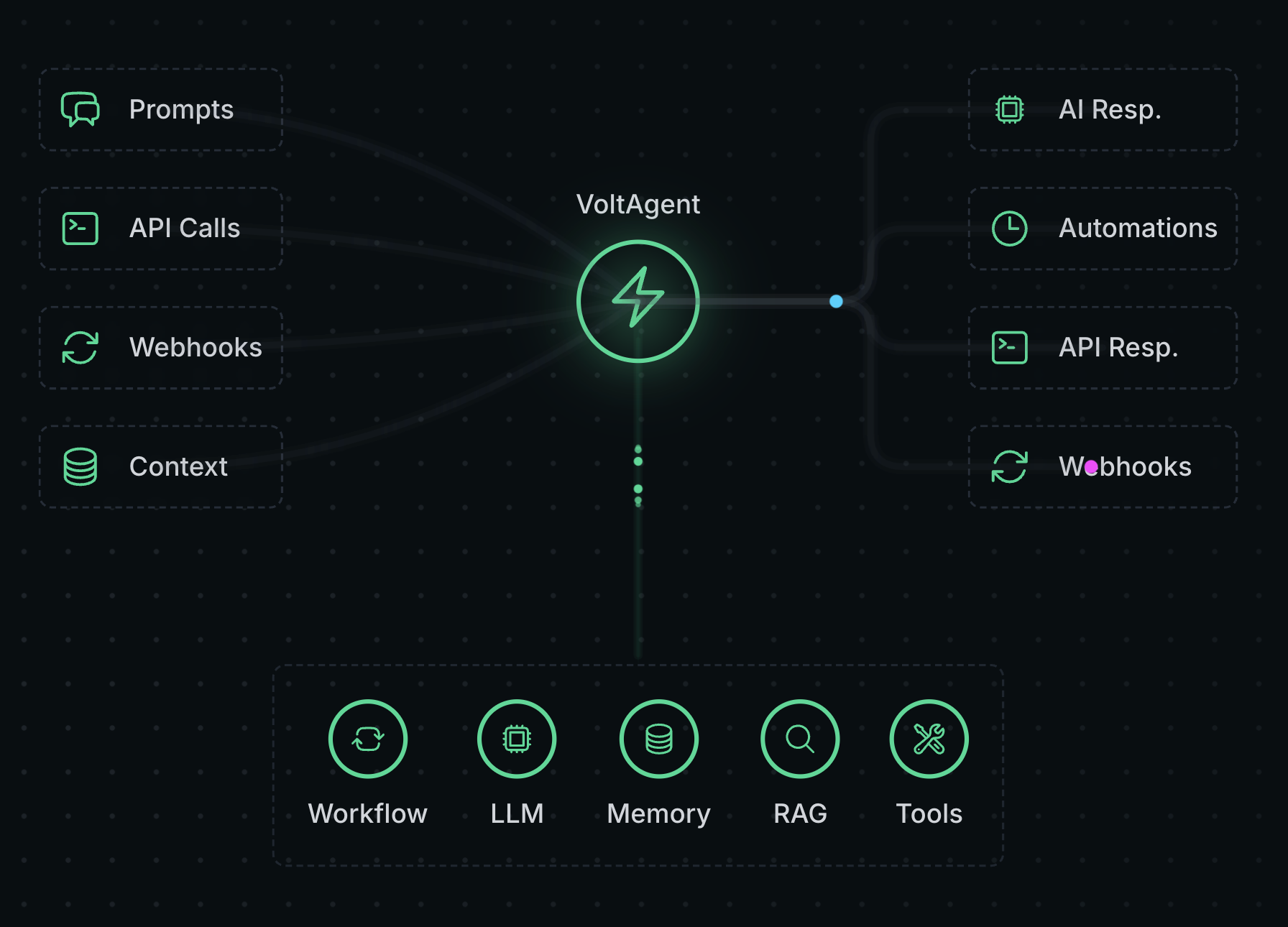Click the AI Resp. chip icon
Viewport: 1288px width, 927px height.
[1009, 109]
